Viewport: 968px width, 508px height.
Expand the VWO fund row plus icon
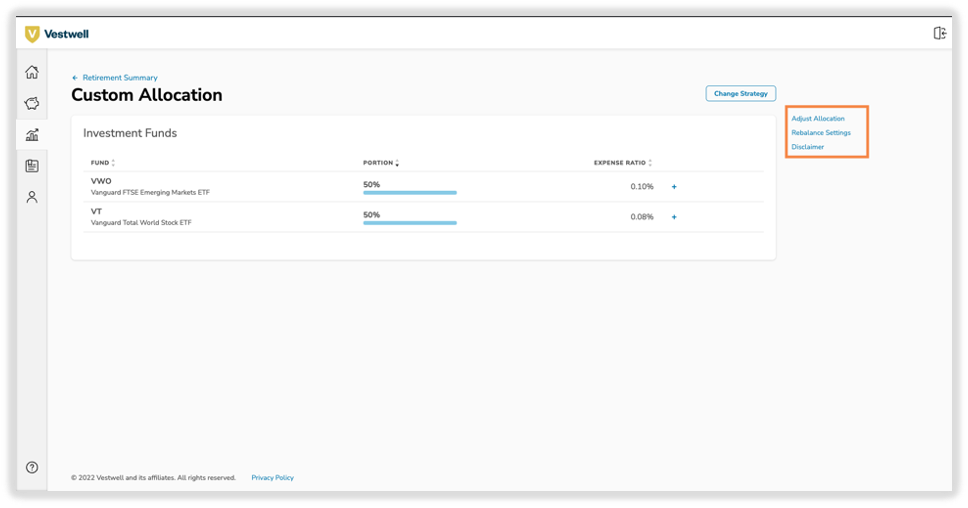click(674, 186)
